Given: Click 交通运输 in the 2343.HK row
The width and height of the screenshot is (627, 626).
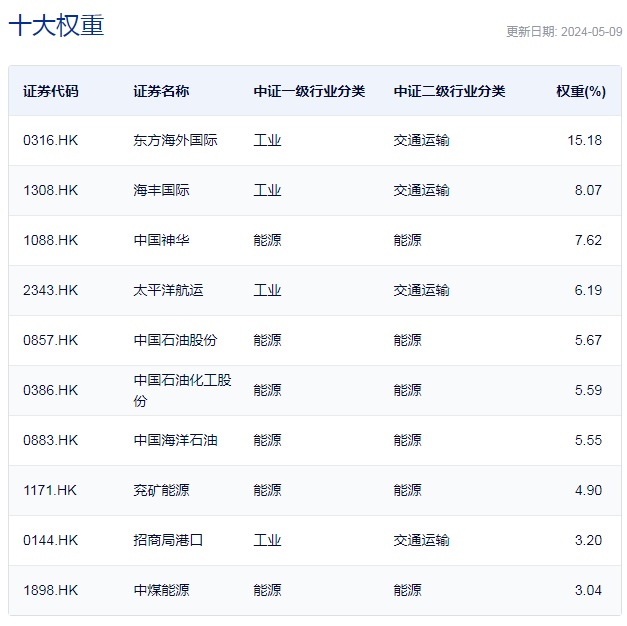Looking at the screenshot, I should 421,290.
